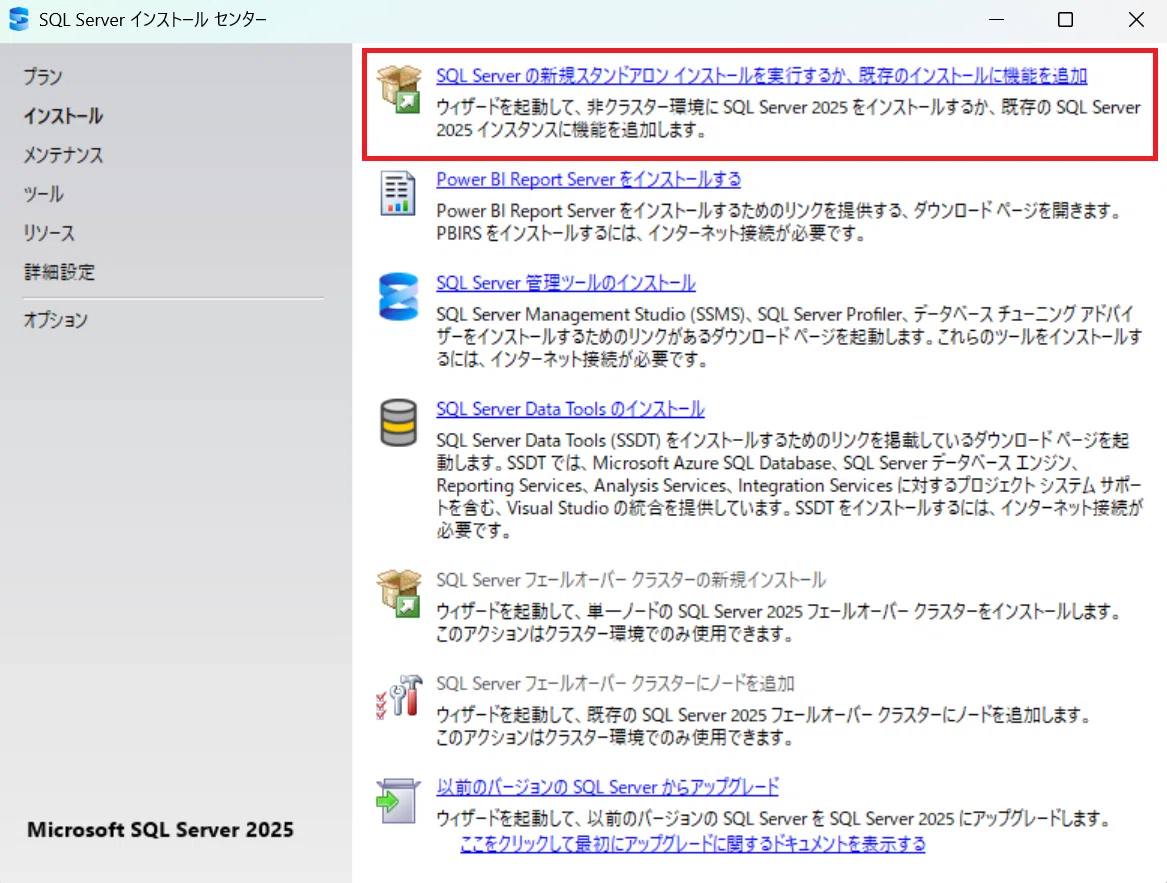Click 以前のバージョンの SQL Server からアップグレード link

click(x=607, y=787)
